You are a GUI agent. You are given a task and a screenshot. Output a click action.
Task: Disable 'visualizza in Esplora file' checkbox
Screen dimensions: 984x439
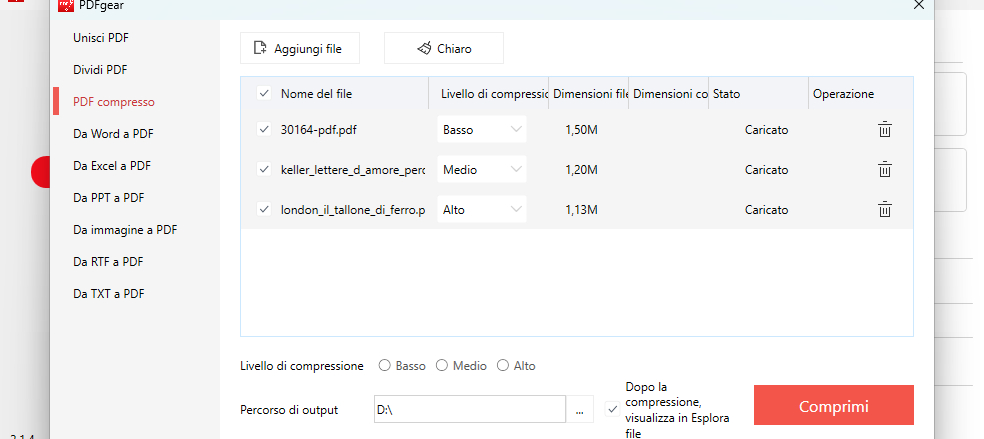tap(612, 409)
